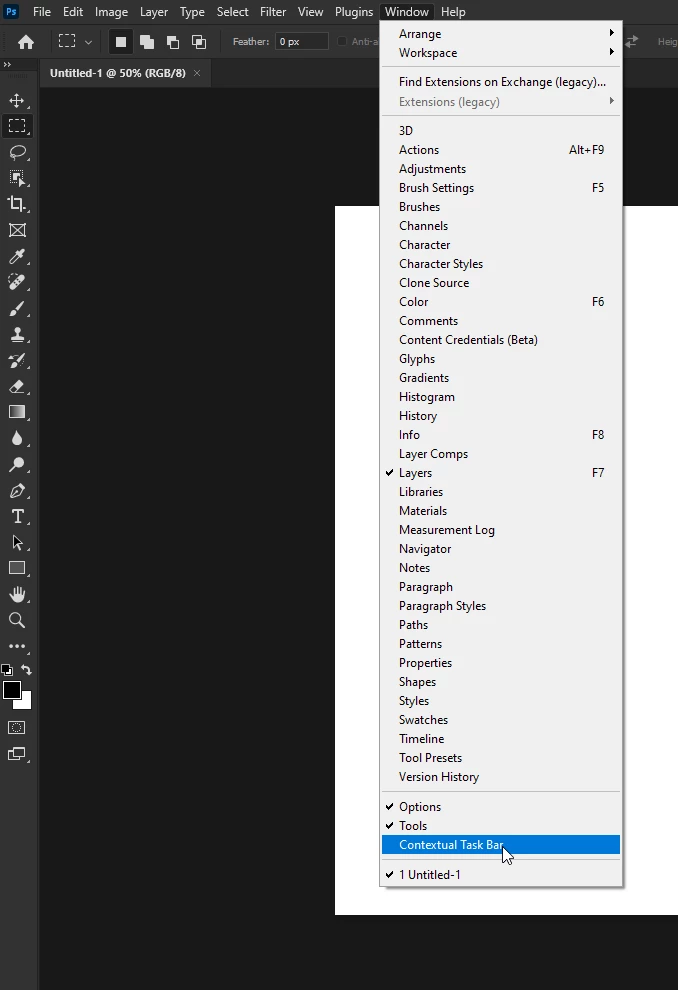Open the Brush Settings panel
Viewport: 678px width, 990px height.
tap(501, 188)
